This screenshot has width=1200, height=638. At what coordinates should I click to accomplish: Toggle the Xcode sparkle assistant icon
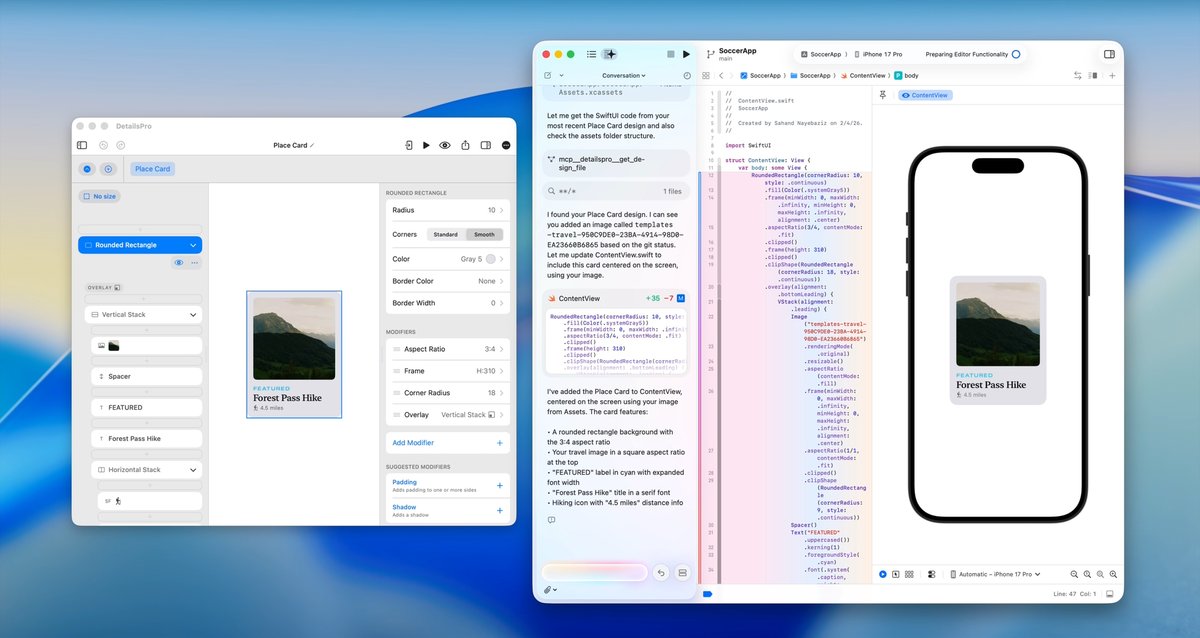point(610,54)
